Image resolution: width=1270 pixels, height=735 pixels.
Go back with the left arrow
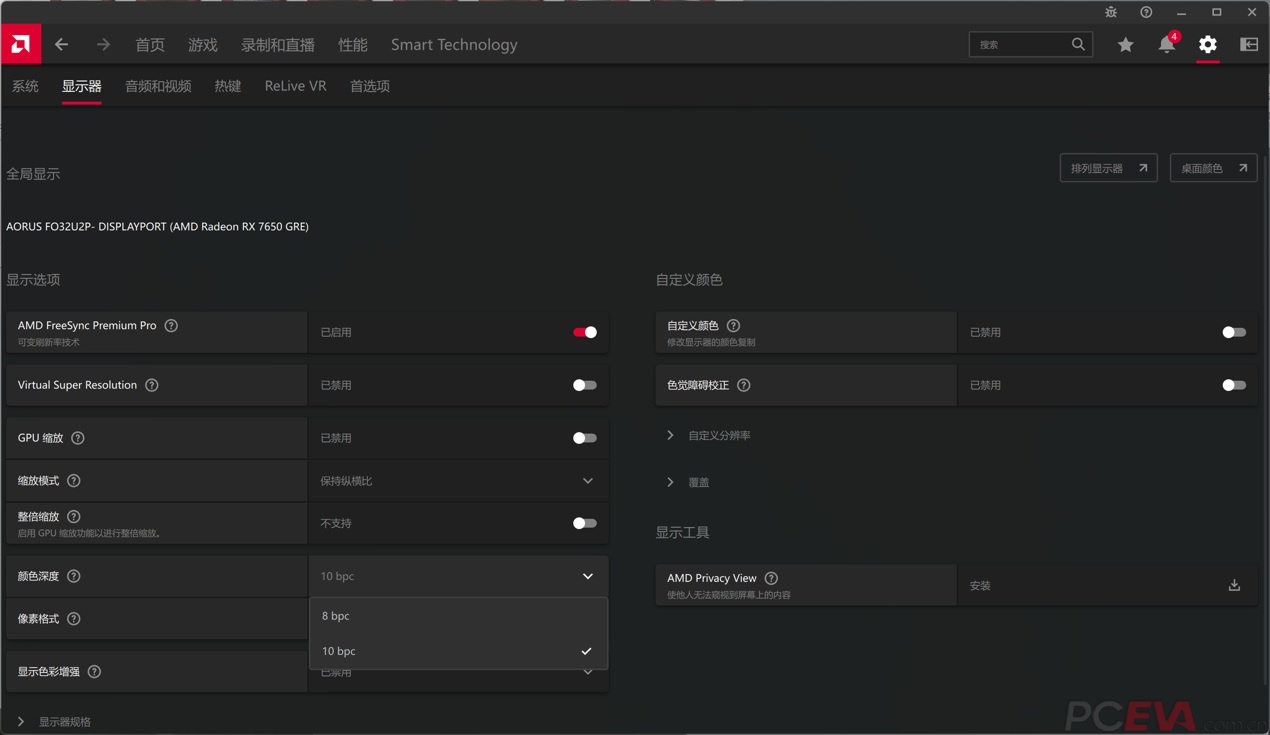61,44
